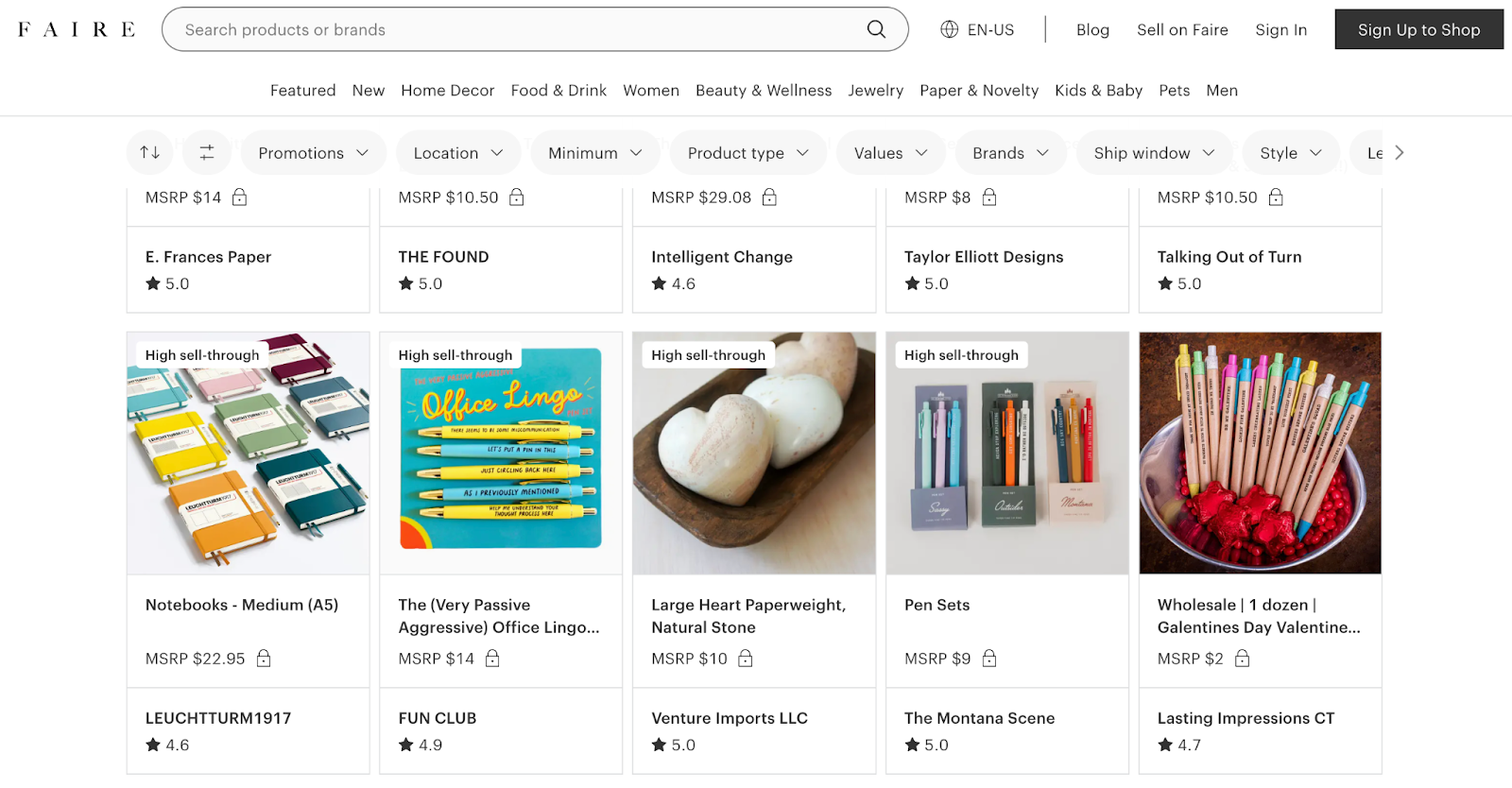The width and height of the screenshot is (1512, 788).
Task: Click lock icon beside MSRP $2
Action: 1242,658
